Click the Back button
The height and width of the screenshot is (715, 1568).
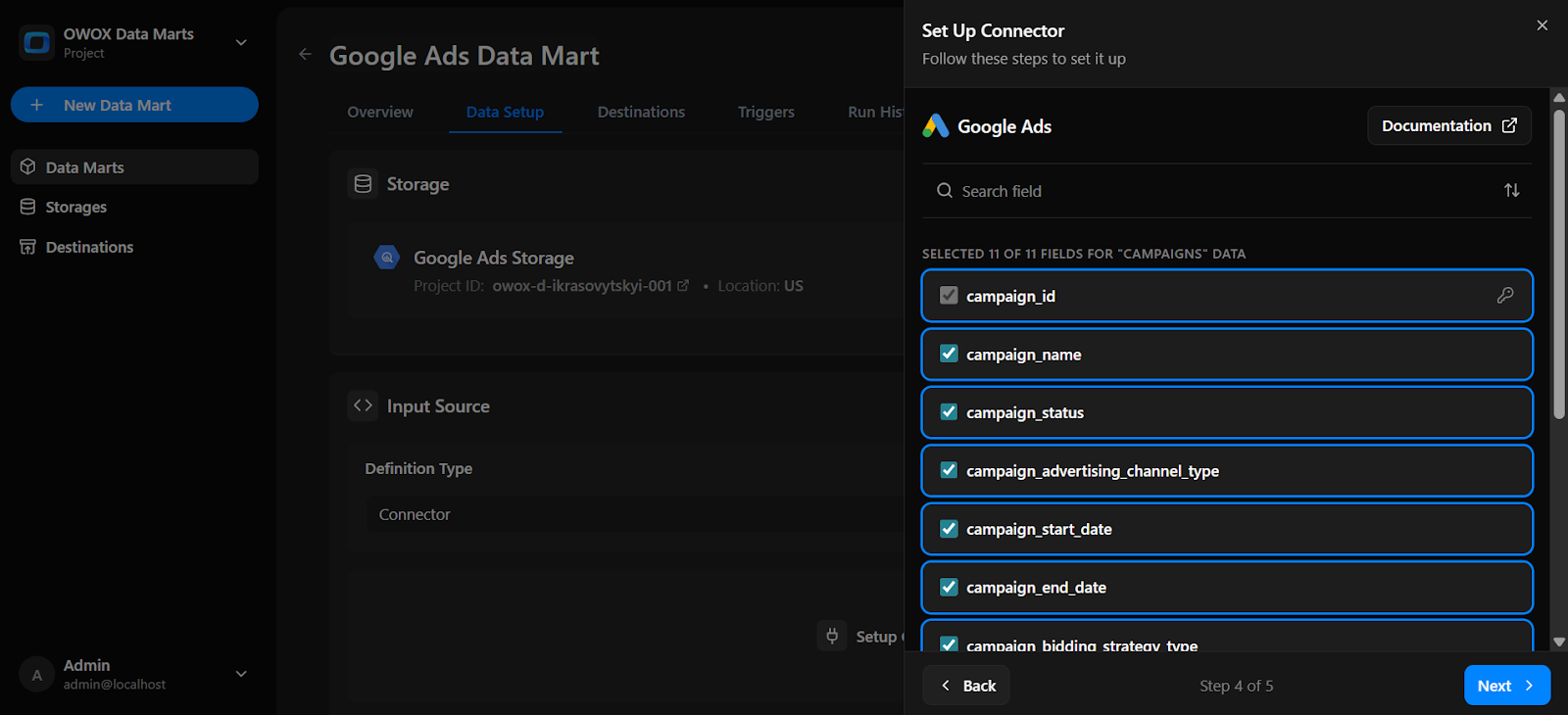tap(966, 686)
